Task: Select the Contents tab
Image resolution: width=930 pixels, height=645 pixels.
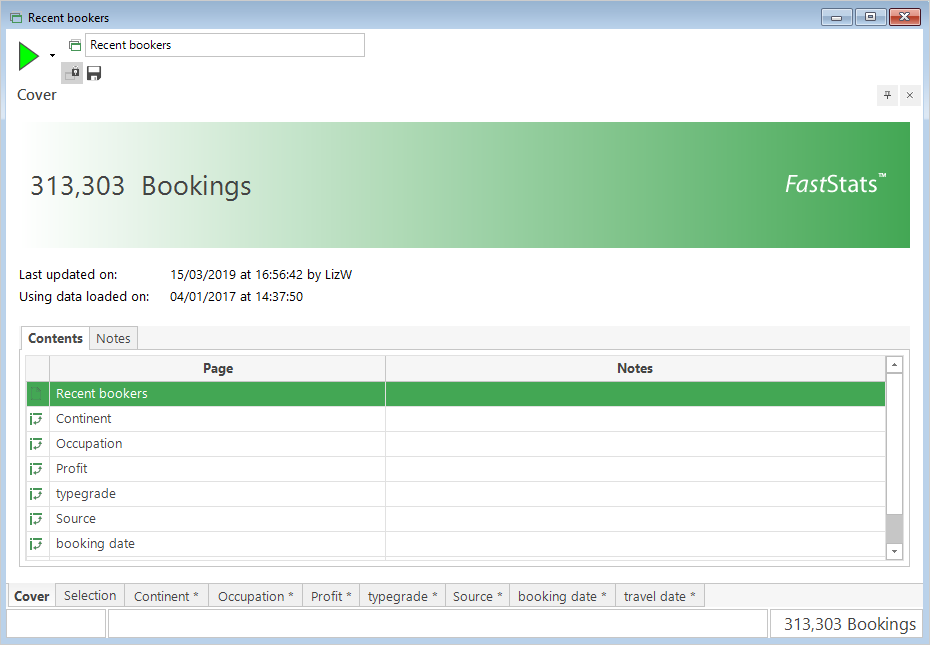Action: [55, 338]
